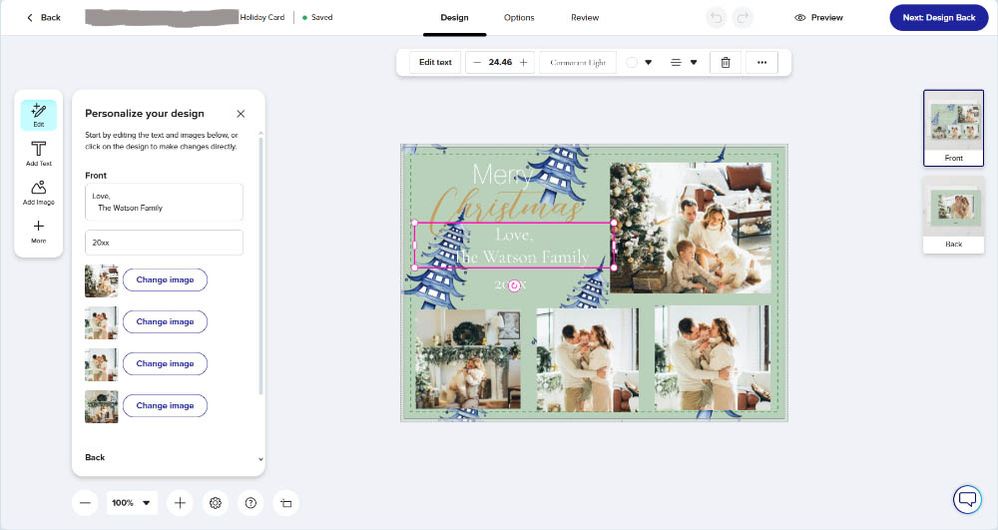Close the Personalize your design panel
This screenshot has height=530, width=998.
pyautogui.click(x=241, y=114)
